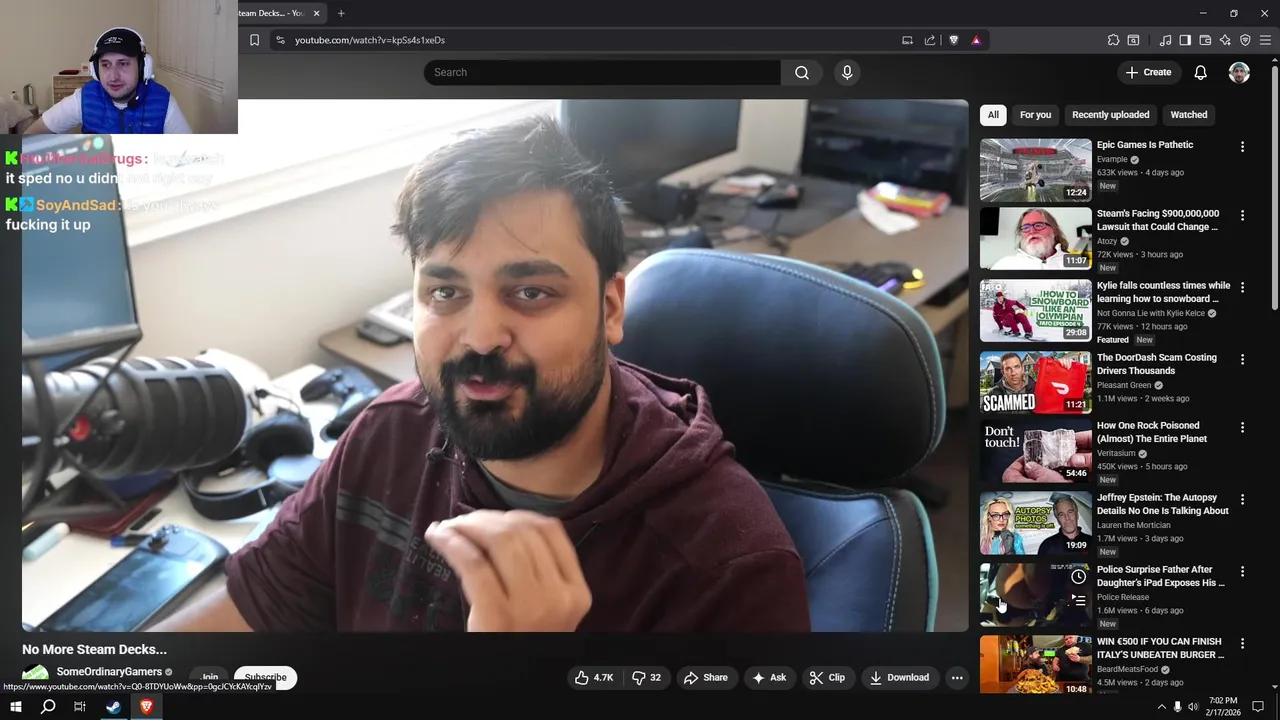Open options for Steam's lawsuit video

[x=1242, y=215]
